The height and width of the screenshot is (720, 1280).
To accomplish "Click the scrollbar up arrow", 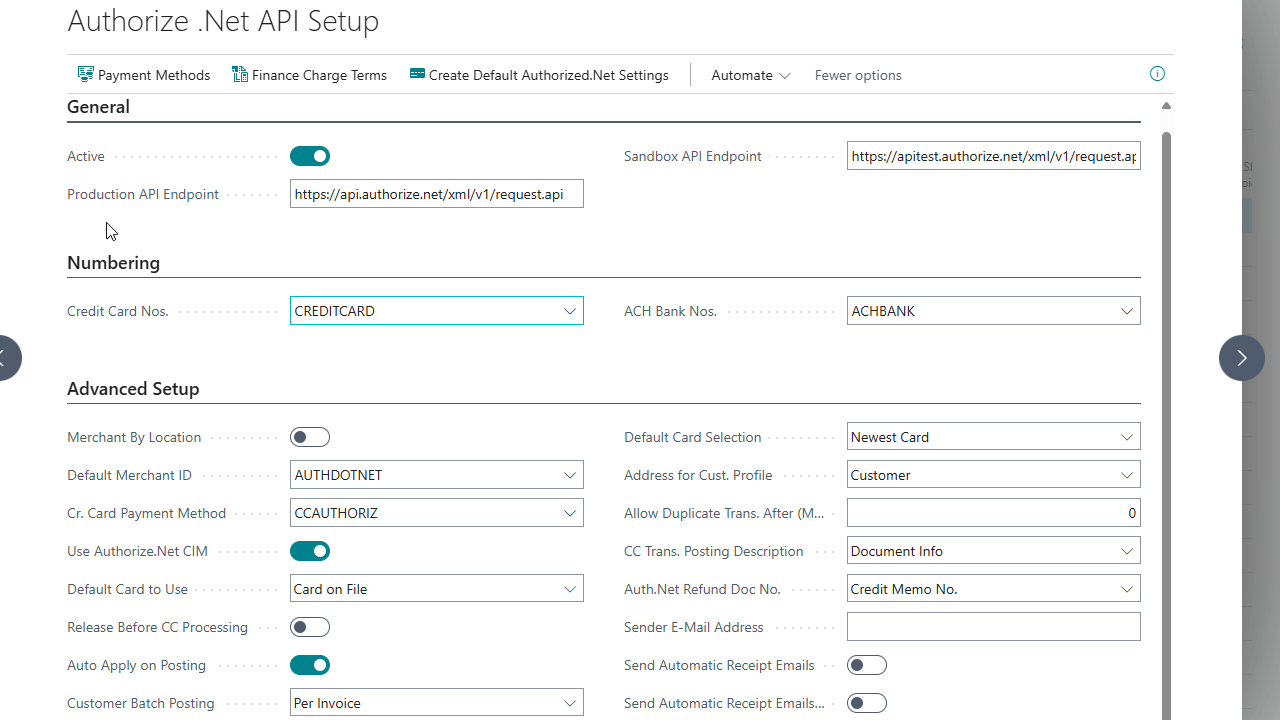I will click(x=1165, y=105).
